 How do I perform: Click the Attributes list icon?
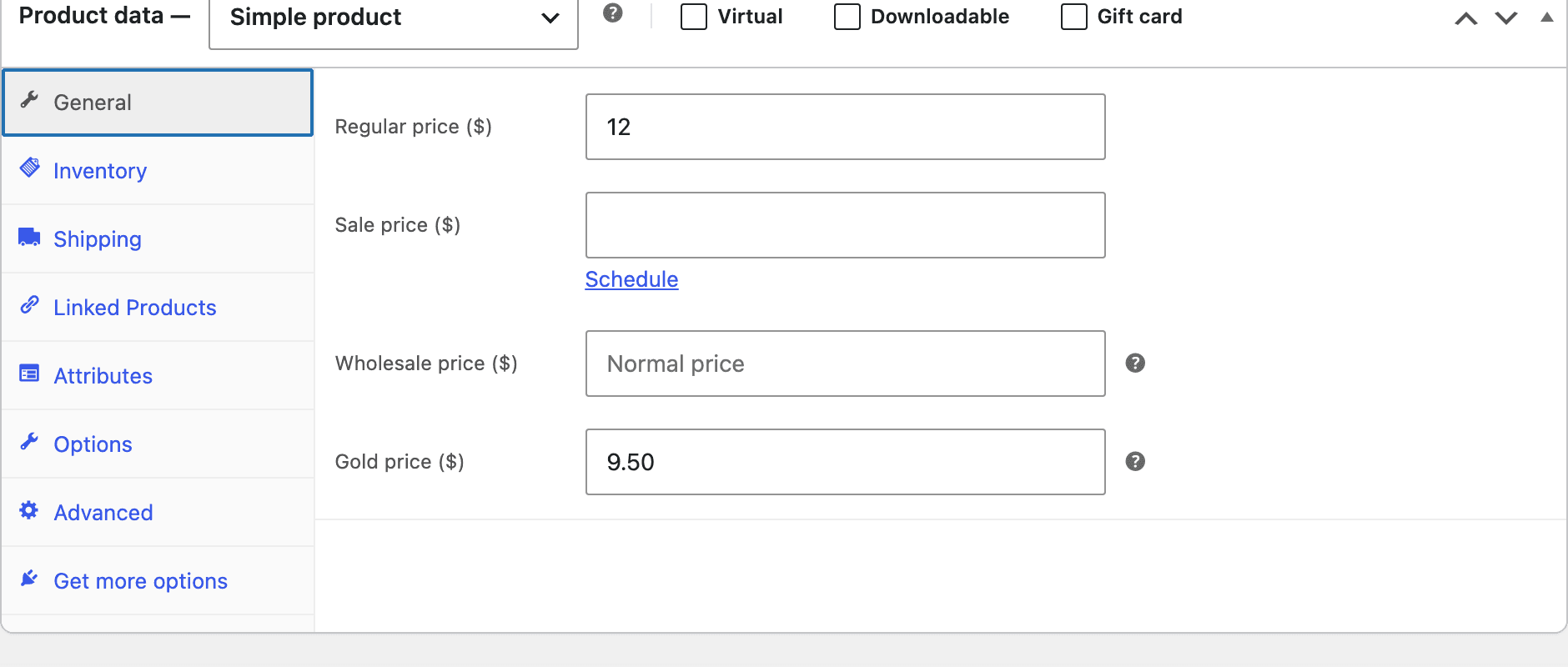(30, 374)
